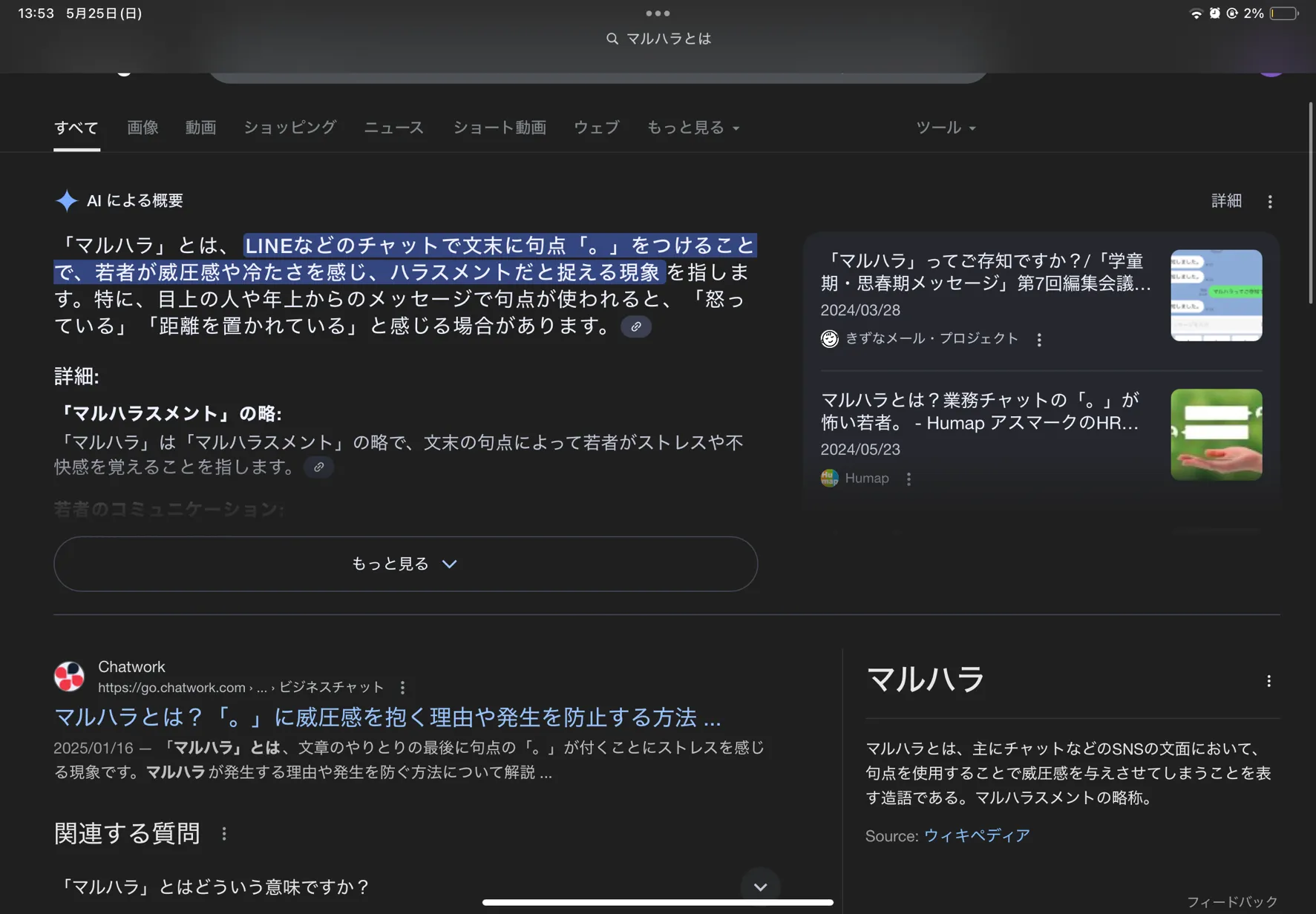Screen dimensions: 1316x914
Task: Expand the もっと見る search tabs dropdown
Action: (x=693, y=128)
